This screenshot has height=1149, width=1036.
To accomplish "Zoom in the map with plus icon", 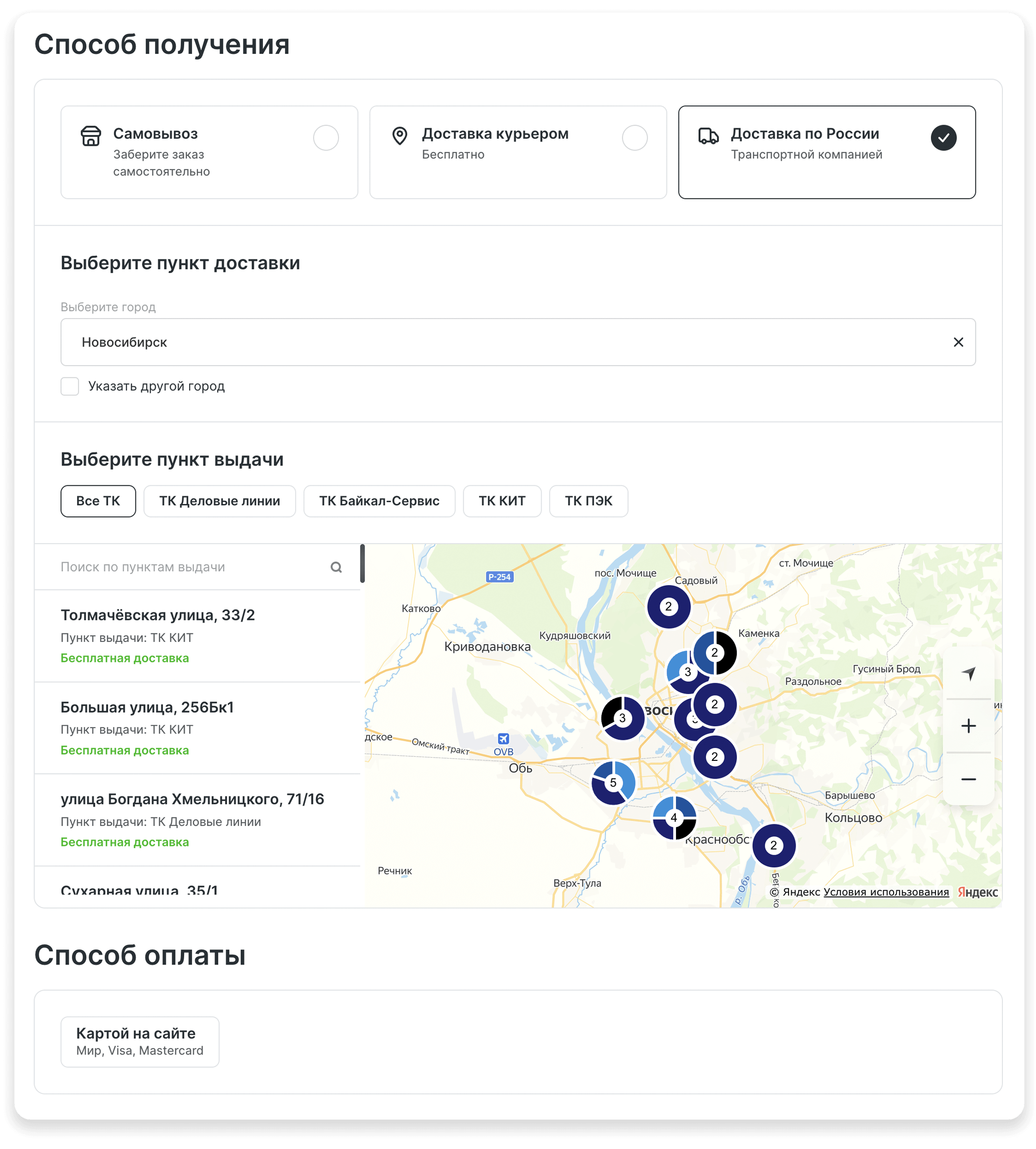I will coord(968,726).
